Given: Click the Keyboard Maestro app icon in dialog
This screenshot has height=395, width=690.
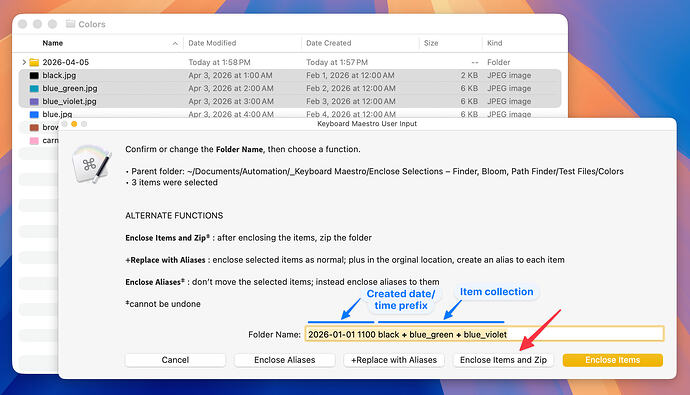Looking at the screenshot, I should point(92,164).
